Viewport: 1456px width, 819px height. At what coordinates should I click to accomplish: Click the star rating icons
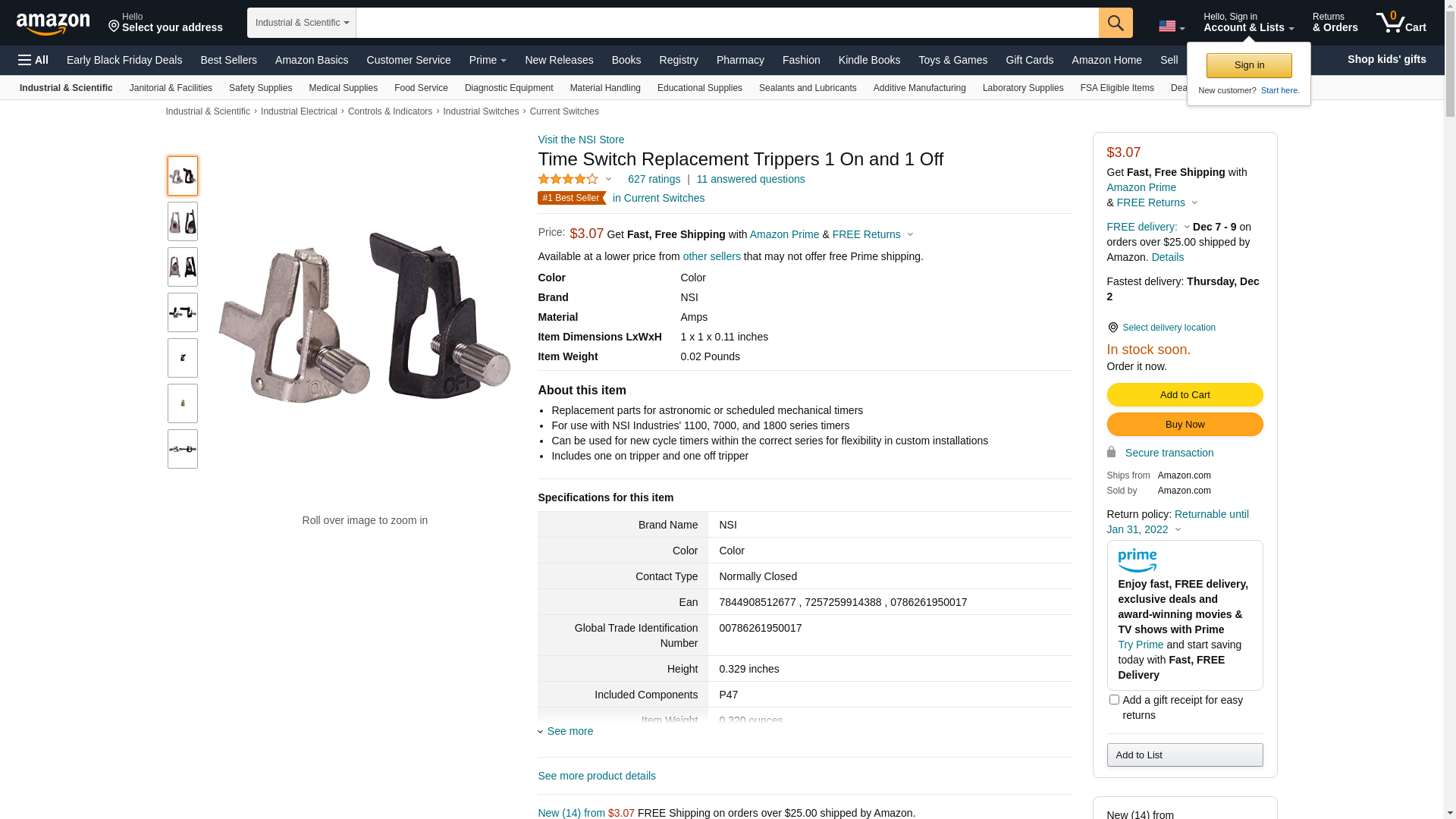(x=568, y=179)
